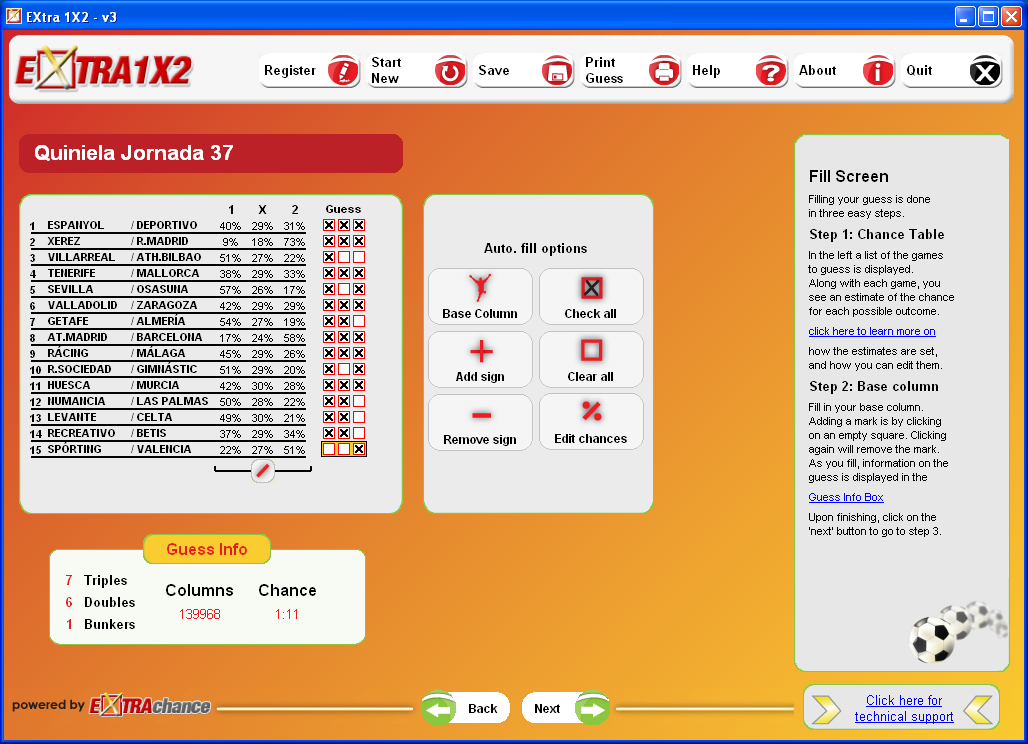
Task: Uncheck the X box for Xerez / R.Madrid
Action: [344, 241]
